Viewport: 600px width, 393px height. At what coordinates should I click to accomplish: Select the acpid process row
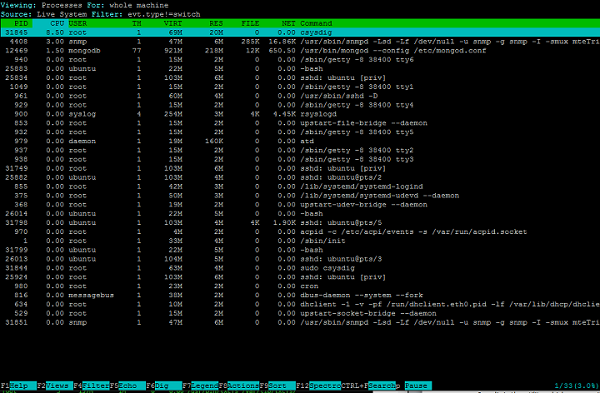point(300,232)
